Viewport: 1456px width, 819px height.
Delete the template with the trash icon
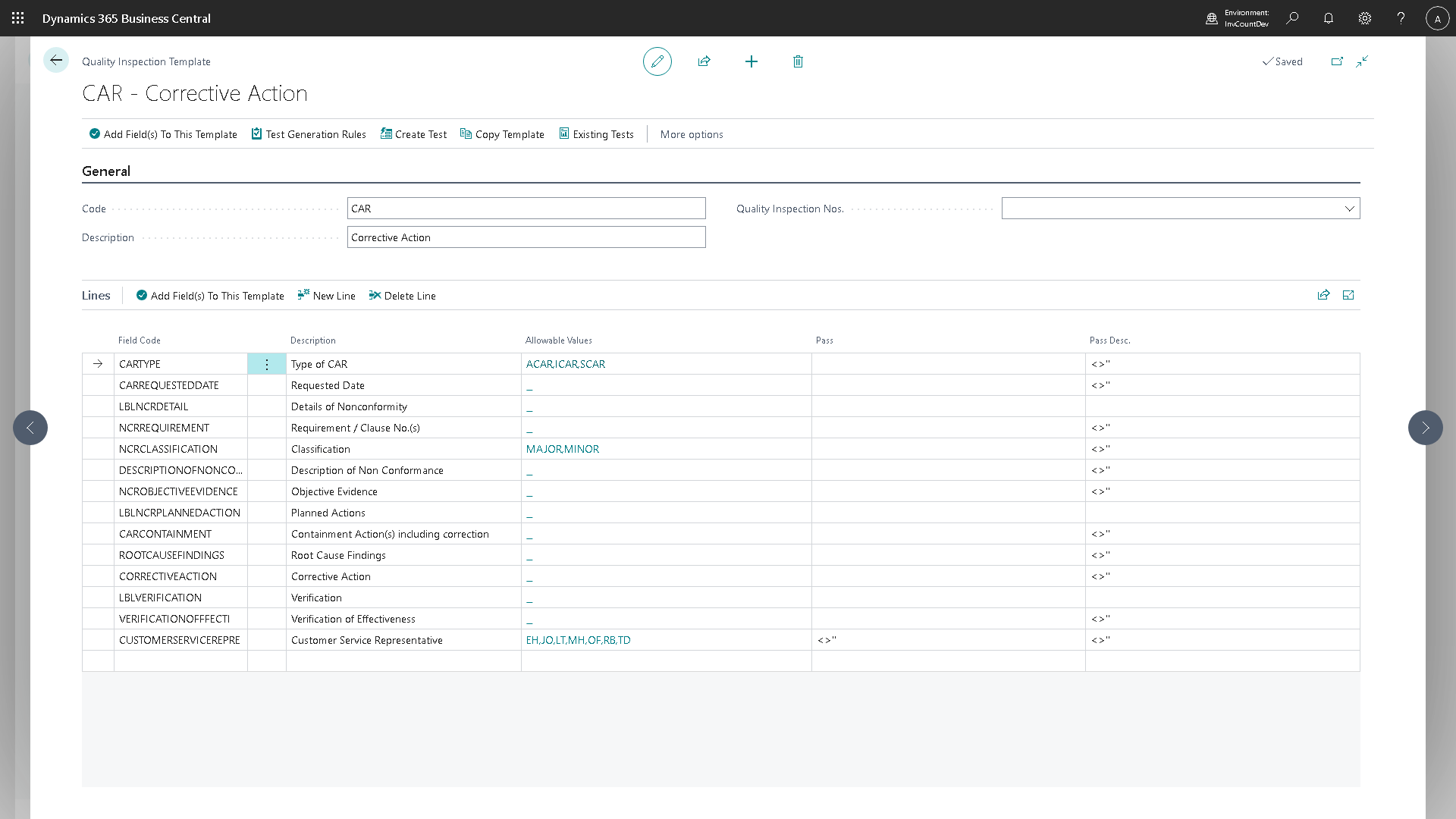point(798,61)
